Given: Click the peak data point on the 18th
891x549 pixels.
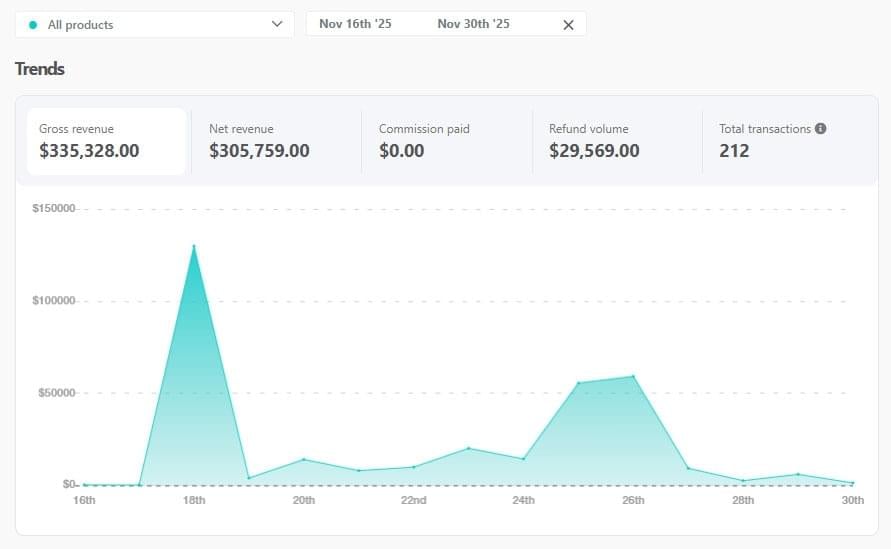Looking at the screenshot, I should point(194,246).
